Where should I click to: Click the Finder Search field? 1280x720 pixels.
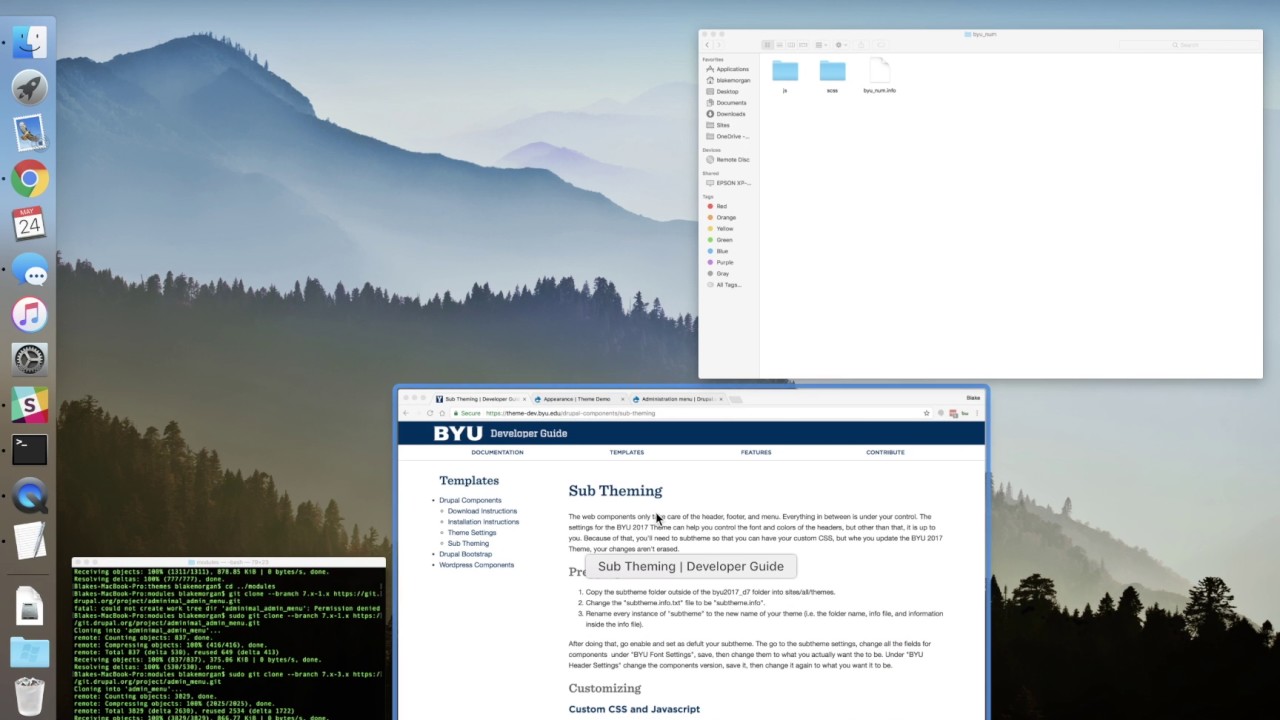[x=1187, y=45]
